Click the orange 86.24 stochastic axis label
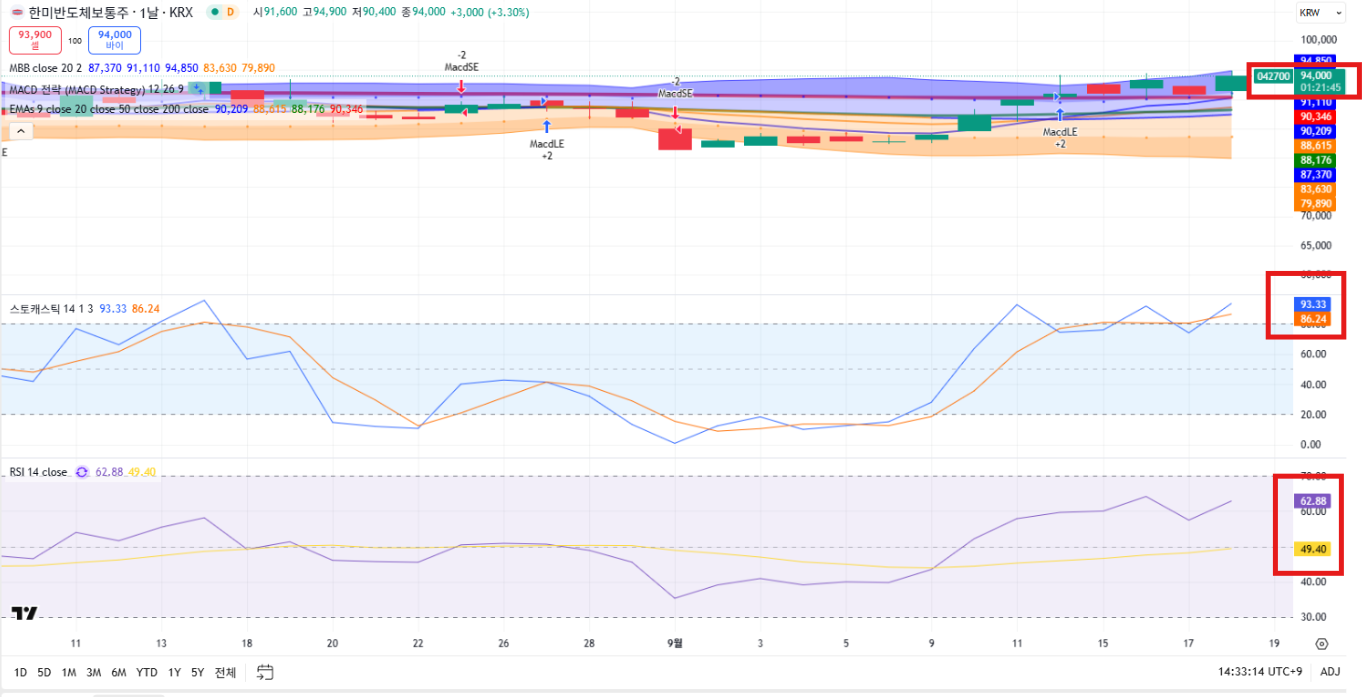Image resolution: width=1363 pixels, height=697 pixels. (1313, 320)
